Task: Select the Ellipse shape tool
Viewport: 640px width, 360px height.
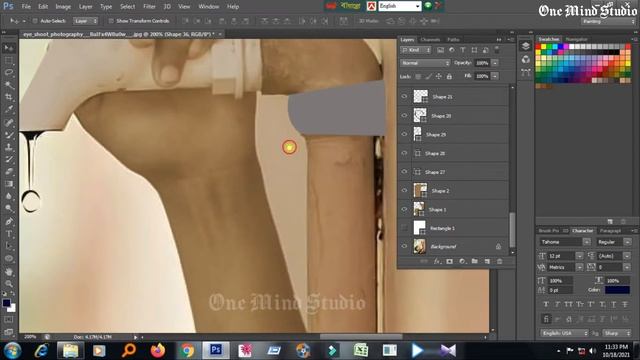Action: click(x=9, y=258)
